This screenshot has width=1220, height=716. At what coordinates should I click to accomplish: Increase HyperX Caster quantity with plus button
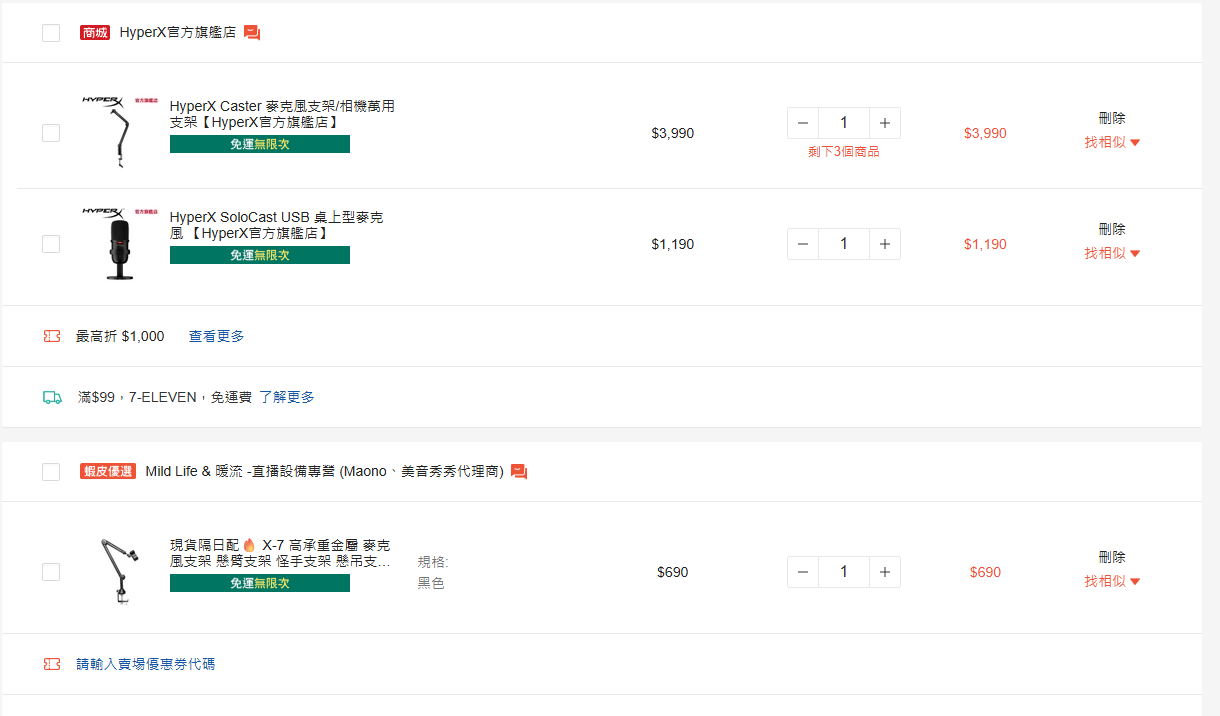(884, 123)
